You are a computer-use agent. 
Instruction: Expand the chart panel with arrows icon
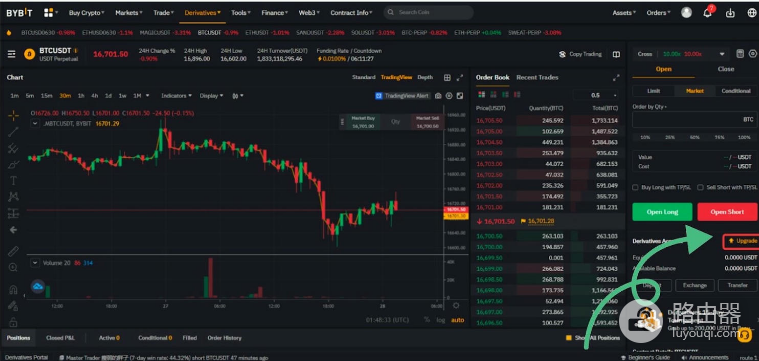tap(460, 77)
